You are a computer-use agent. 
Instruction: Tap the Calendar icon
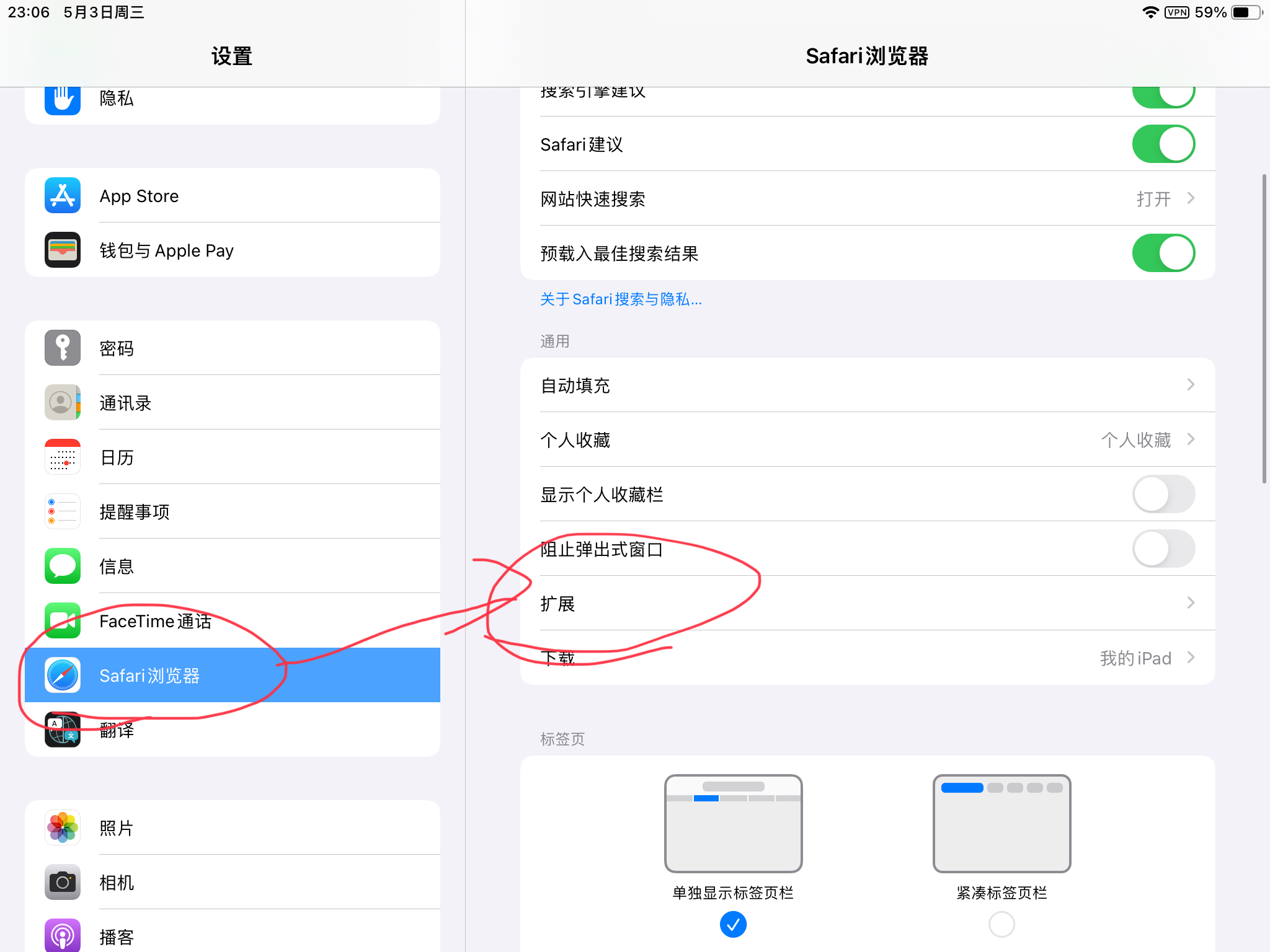(63, 457)
